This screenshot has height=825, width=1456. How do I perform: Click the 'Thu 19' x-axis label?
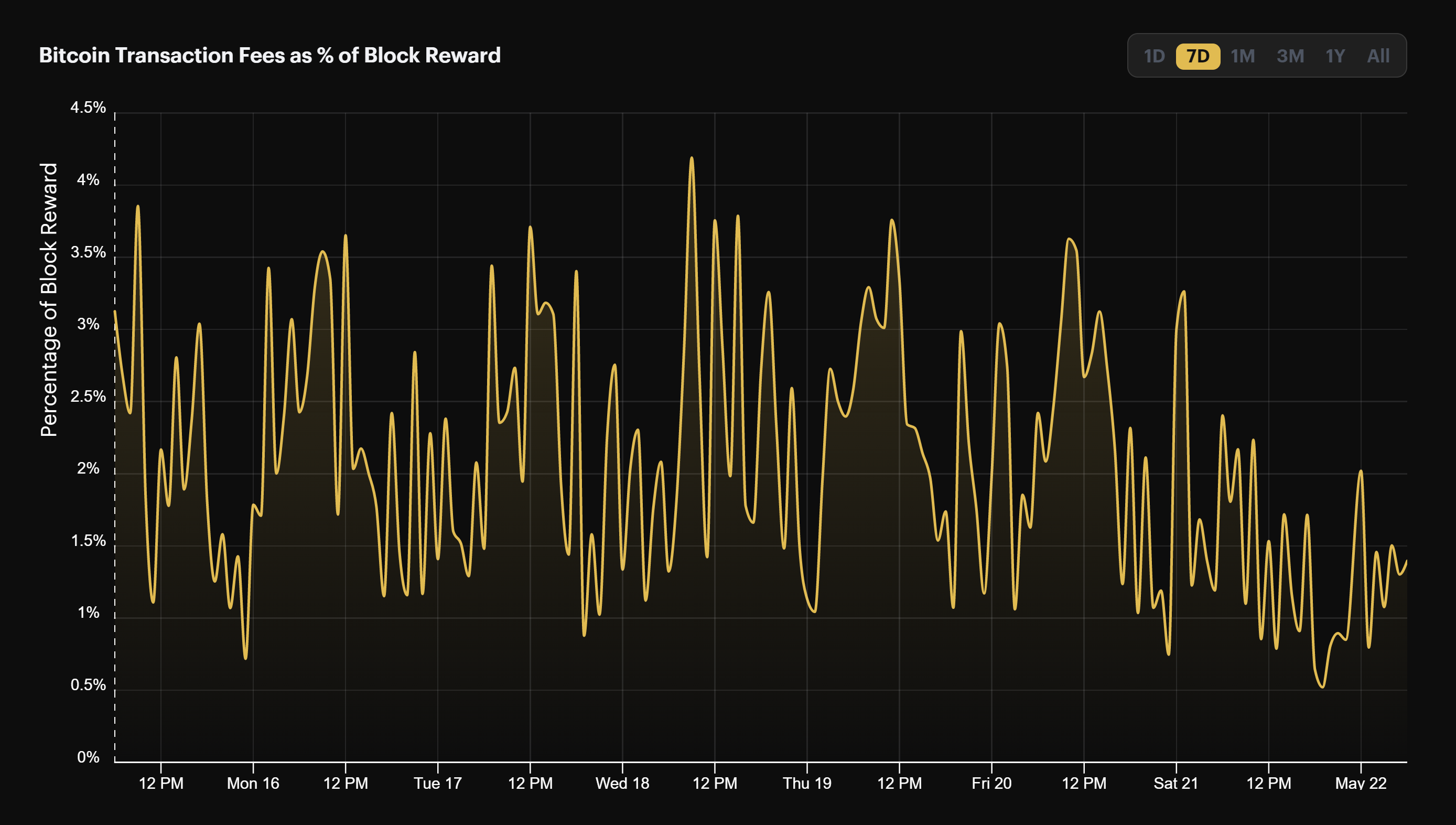807,783
